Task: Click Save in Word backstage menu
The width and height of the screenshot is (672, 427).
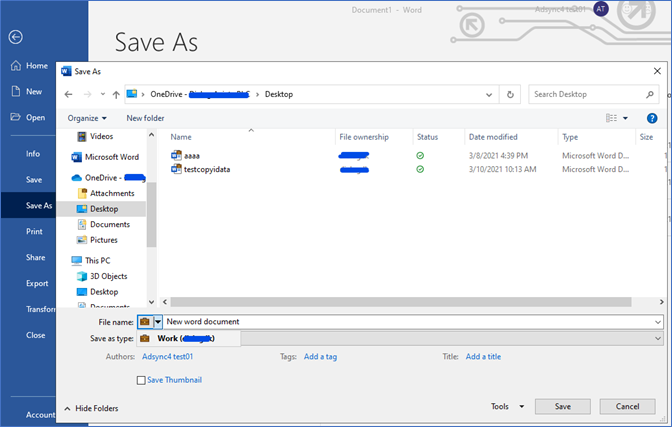Action: pos(34,180)
